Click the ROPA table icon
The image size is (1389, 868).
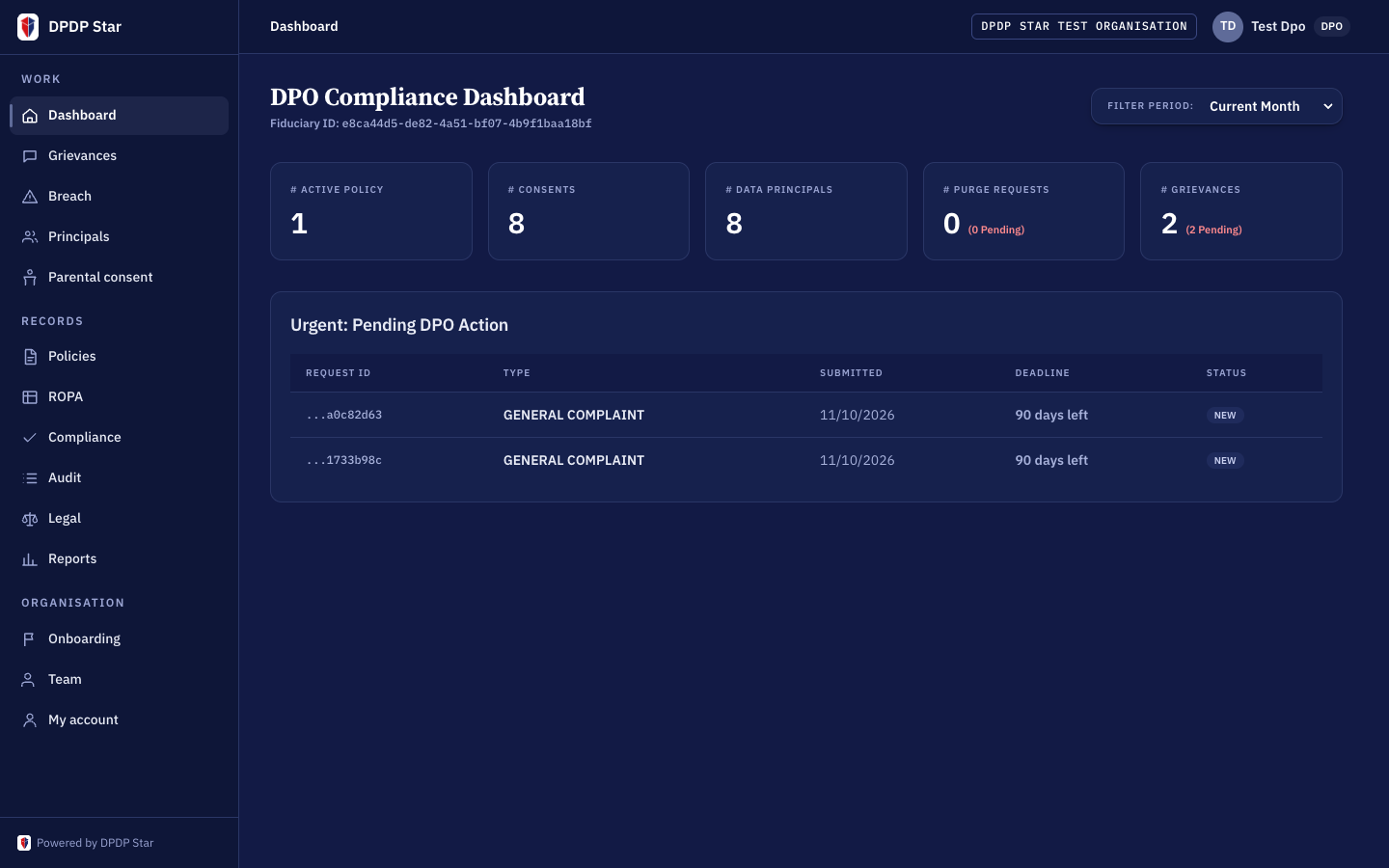[30, 397]
